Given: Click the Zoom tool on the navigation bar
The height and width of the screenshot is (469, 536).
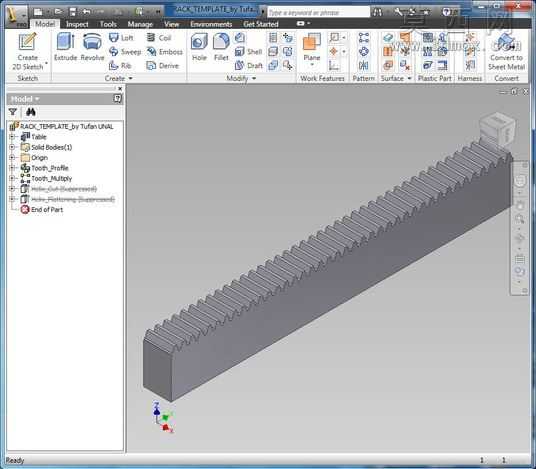Looking at the screenshot, I should (x=520, y=219).
